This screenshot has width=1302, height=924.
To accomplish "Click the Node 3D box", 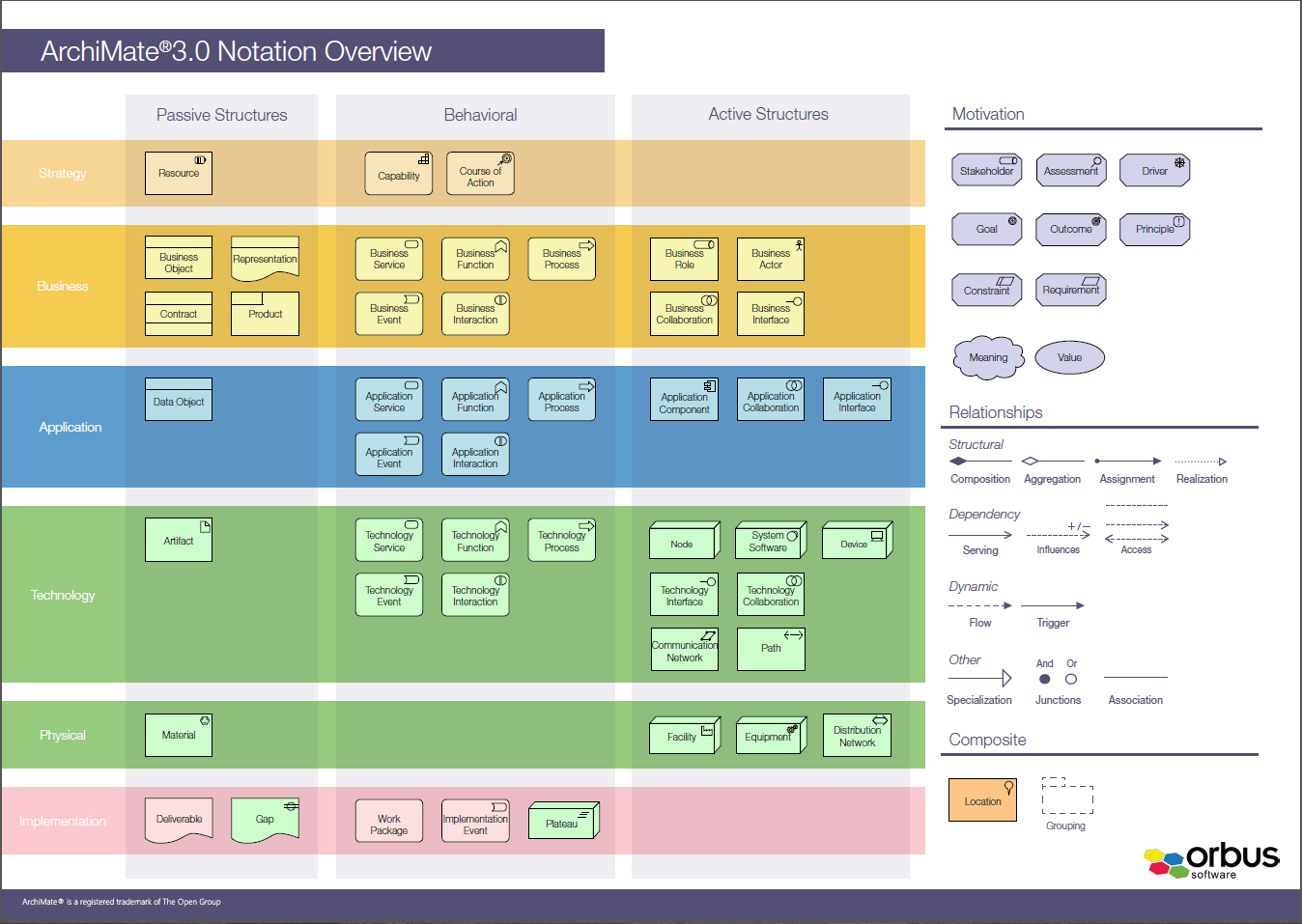I will [685, 541].
